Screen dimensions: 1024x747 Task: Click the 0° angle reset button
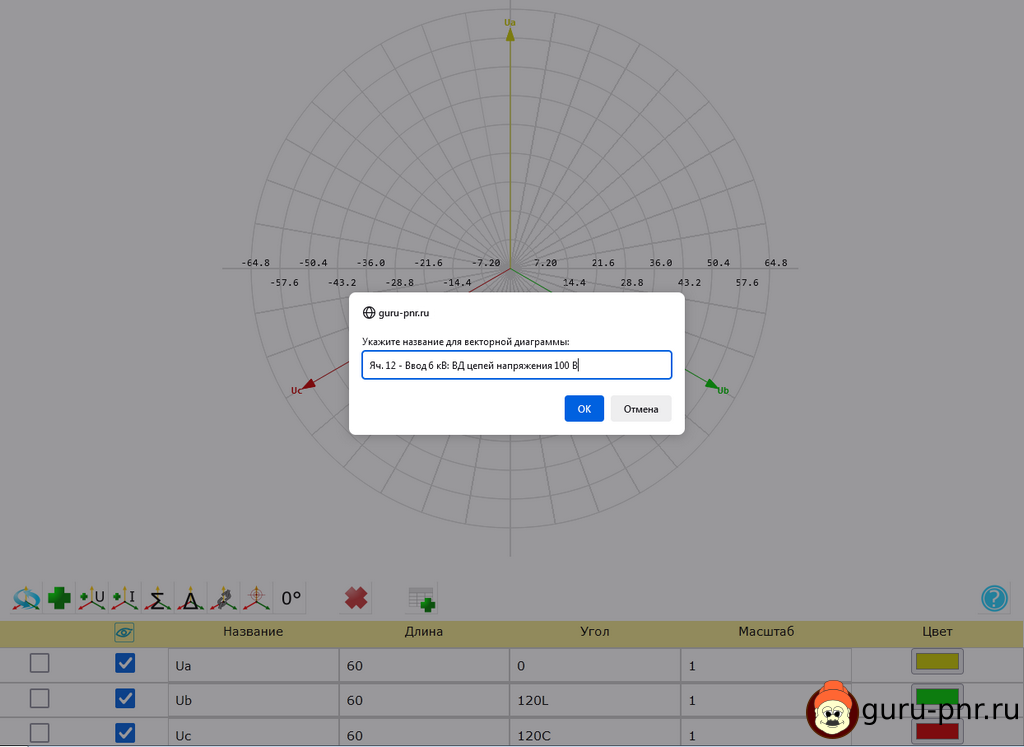pyautogui.click(x=291, y=598)
